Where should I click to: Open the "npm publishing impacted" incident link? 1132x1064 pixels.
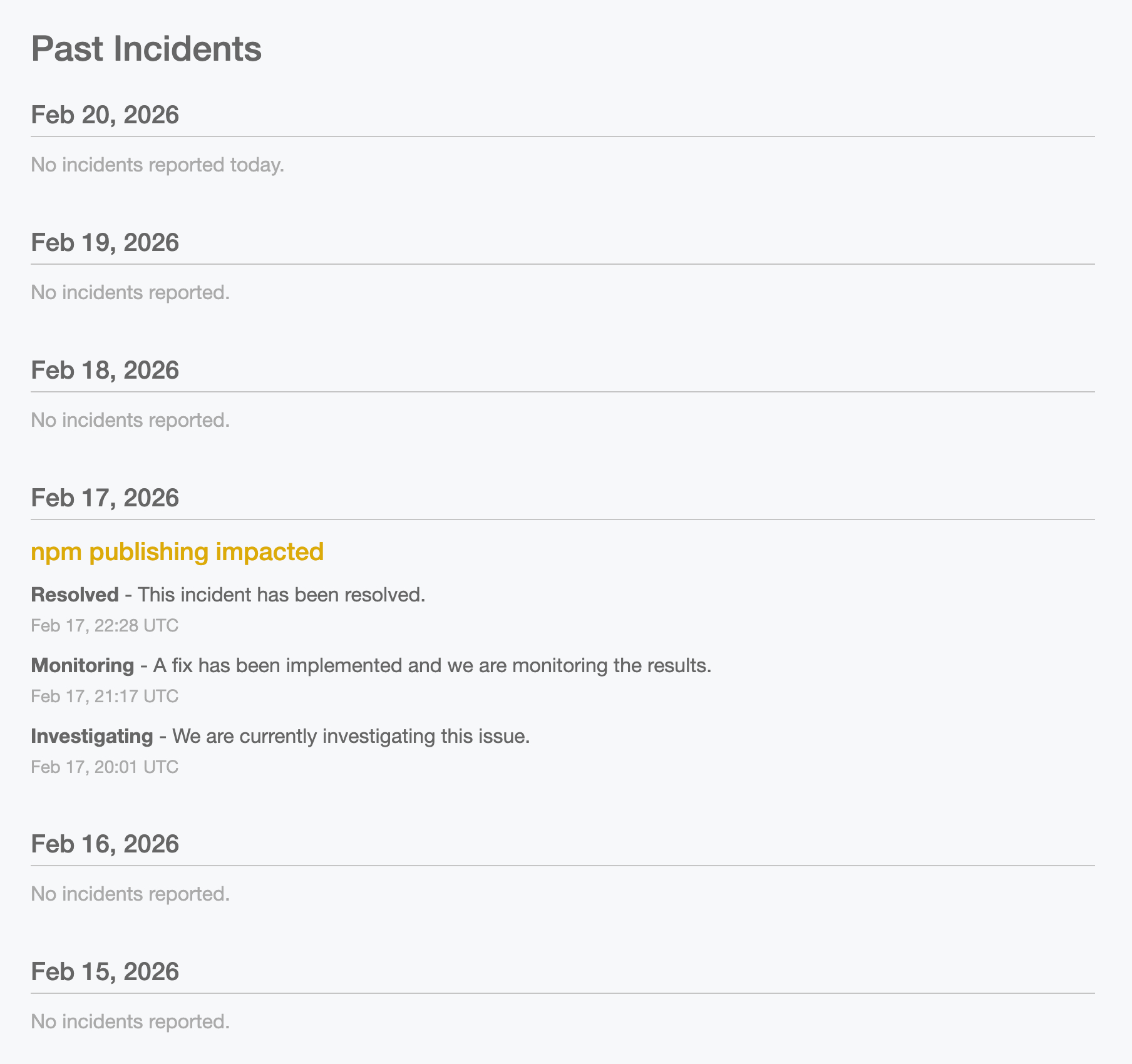(x=177, y=552)
